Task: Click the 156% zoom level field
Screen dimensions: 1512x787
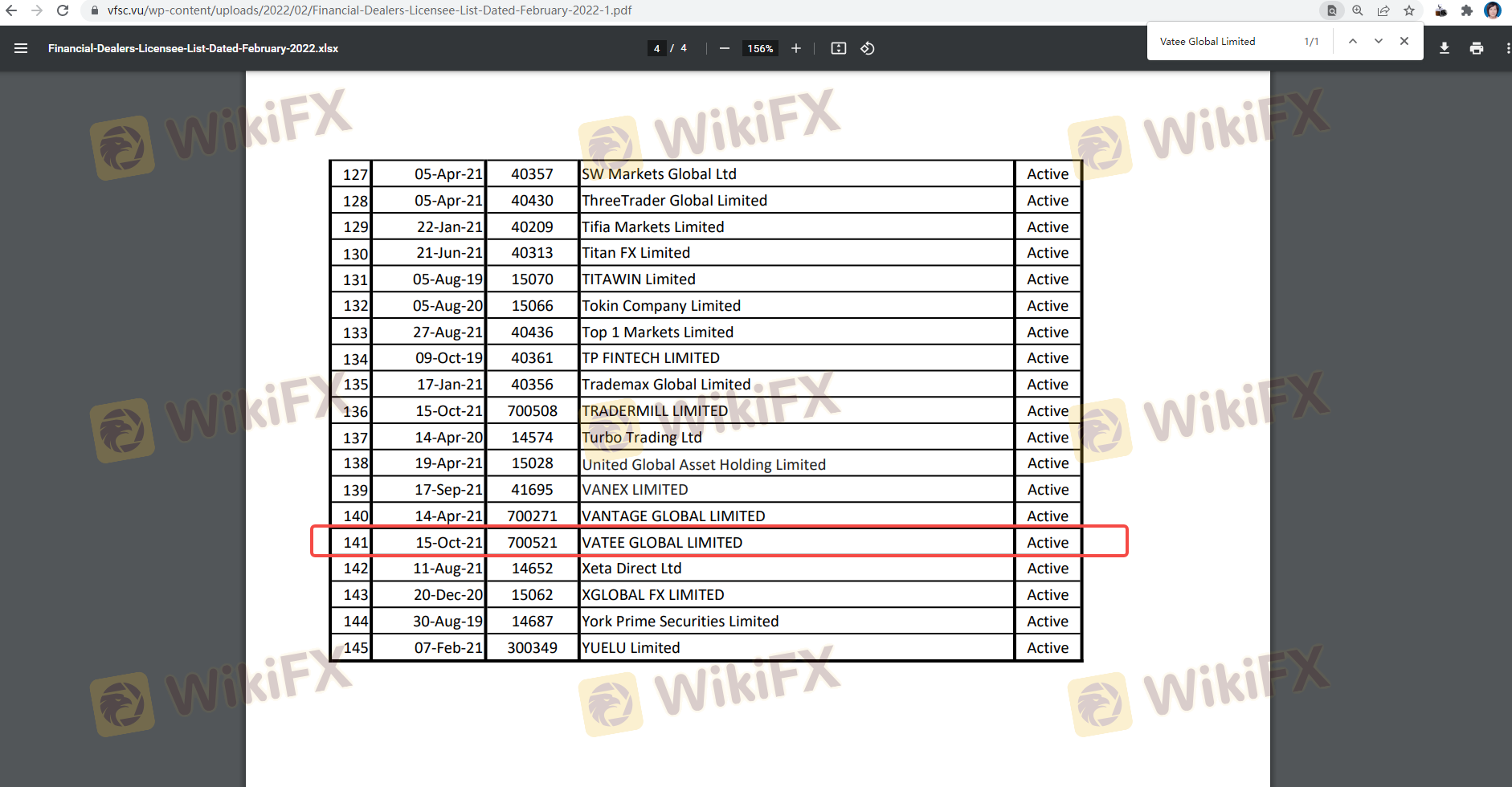Action: (x=760, y=48)
